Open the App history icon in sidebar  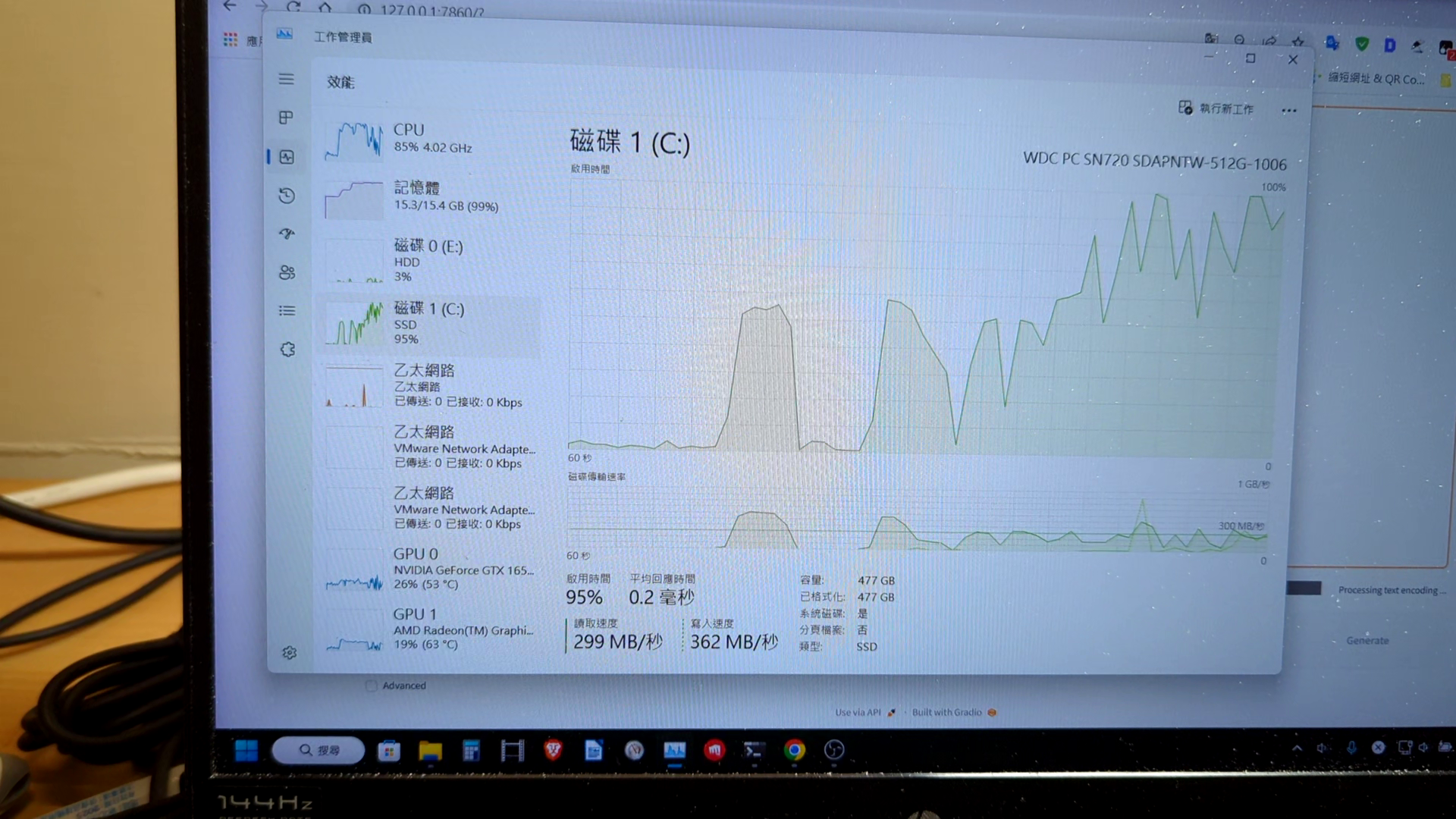pyautogui.click(x=287, y=196)
